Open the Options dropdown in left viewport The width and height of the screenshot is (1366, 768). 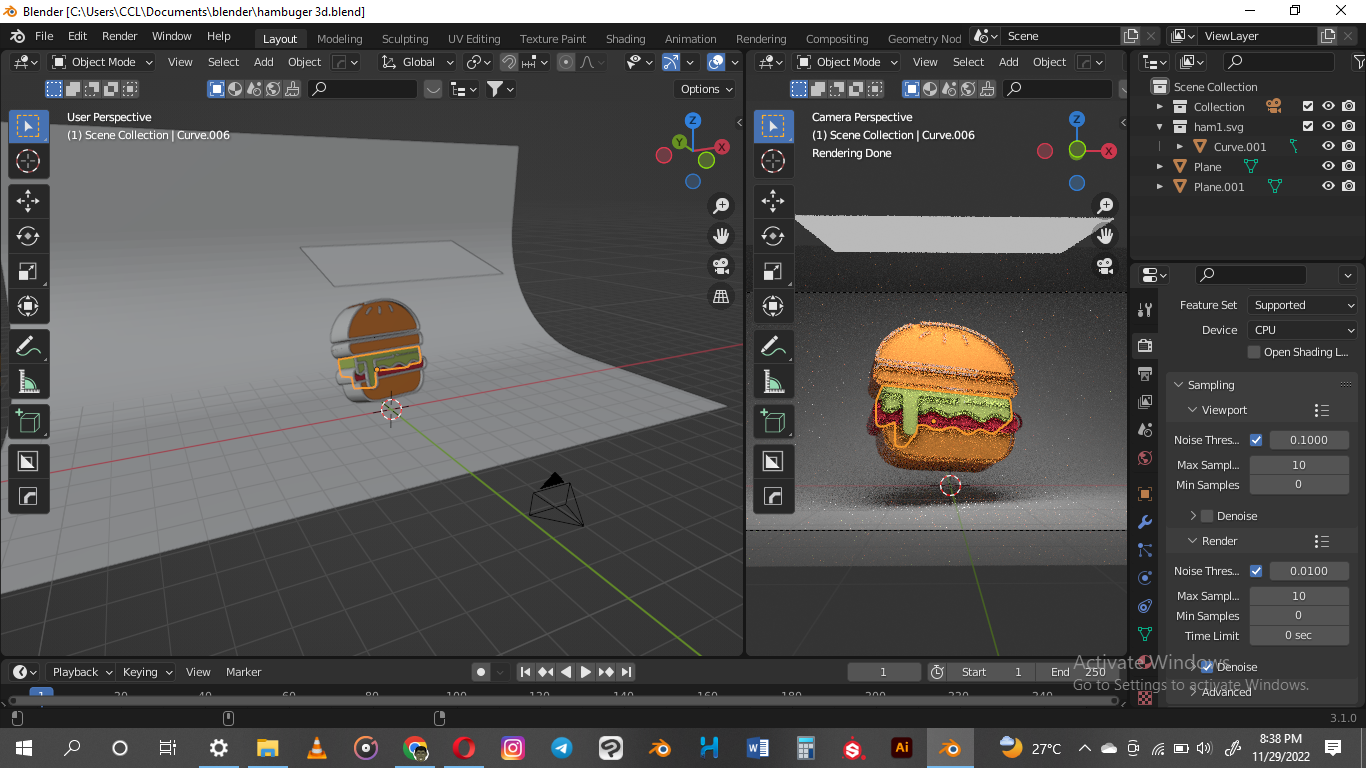coord(705,89)
